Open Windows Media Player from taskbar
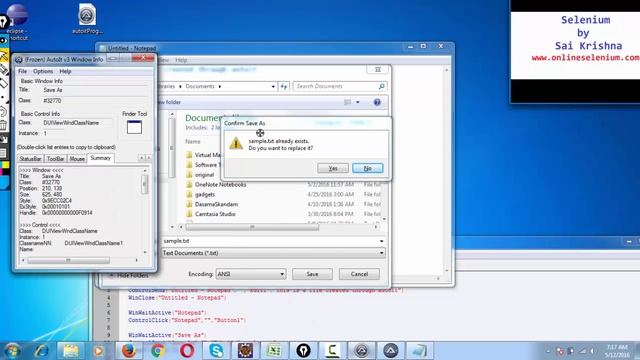Image resolution: width=640 pixels, height=360 pixels. pos(98,351)
